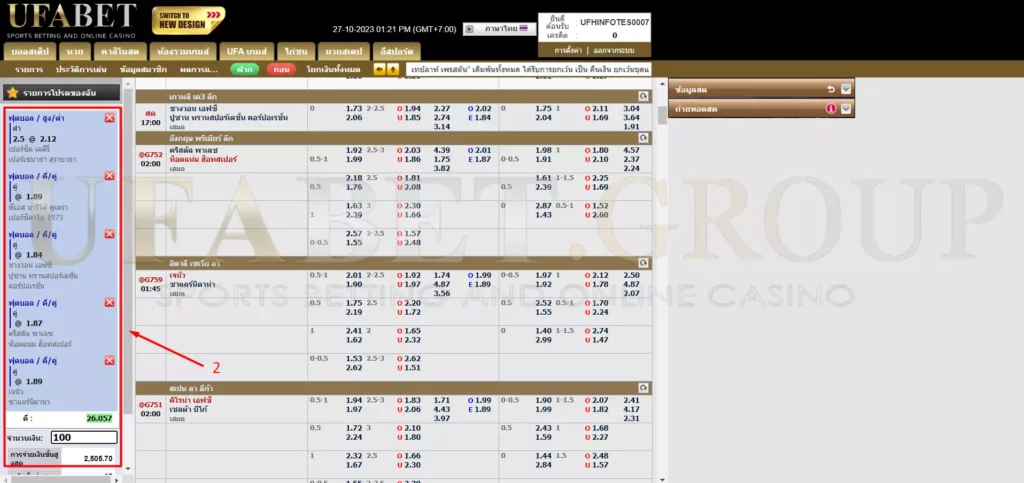Expand the ถ่ายทอดสด panel dropdown arrow
Image resolution: width=1024 pixels, height=483 pixels.
coord(846,108)
